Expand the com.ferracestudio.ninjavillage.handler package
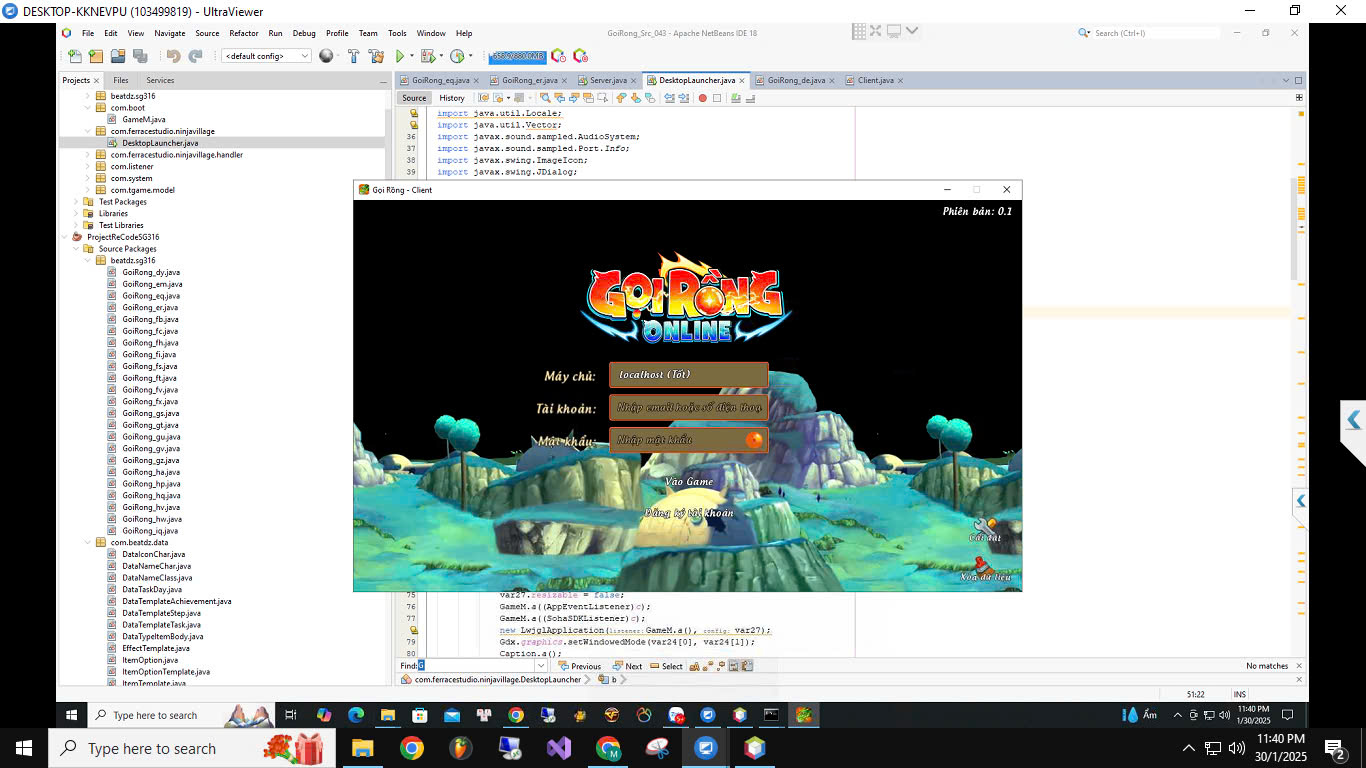 (88, 154)
